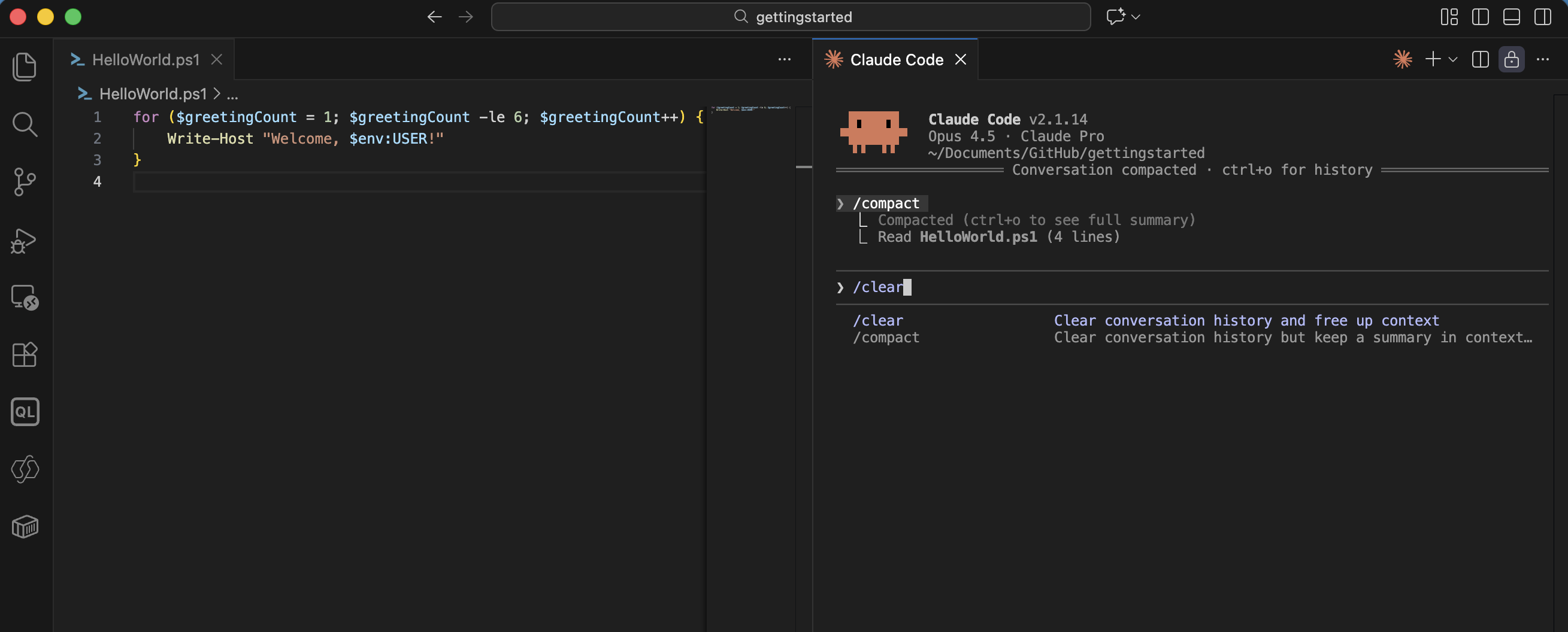Go back using the left arrow
Screen dimensions: 1568x632
[x=434, y=17]
